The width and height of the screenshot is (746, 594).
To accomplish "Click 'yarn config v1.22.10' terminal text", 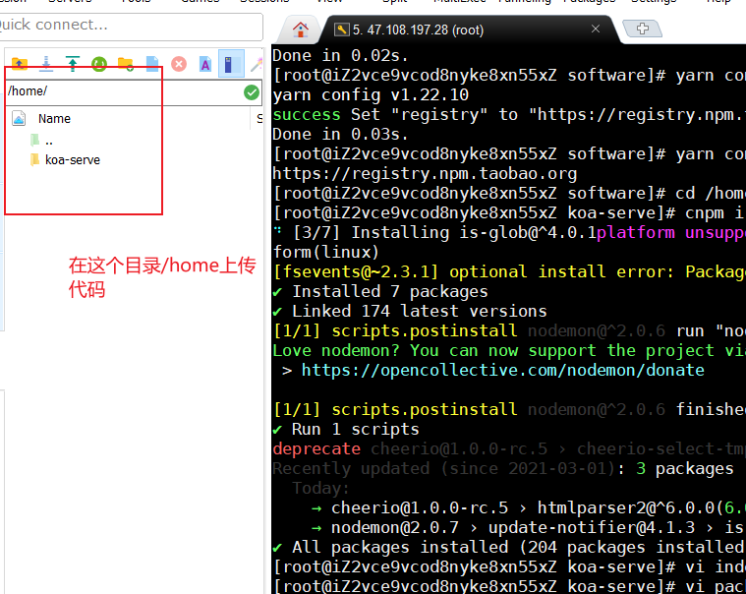I will point(371,95).
